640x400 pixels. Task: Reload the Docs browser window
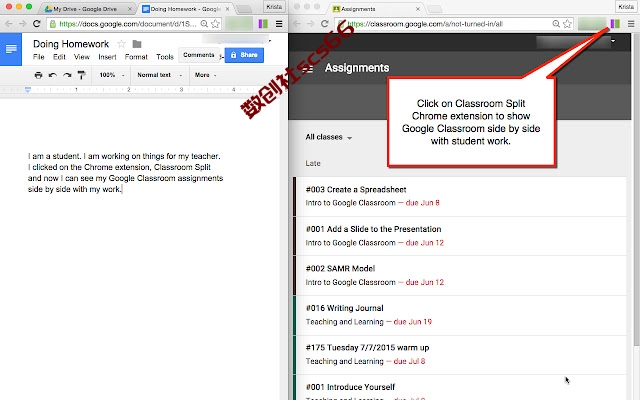pyautogui.click(x=37, y=24)
